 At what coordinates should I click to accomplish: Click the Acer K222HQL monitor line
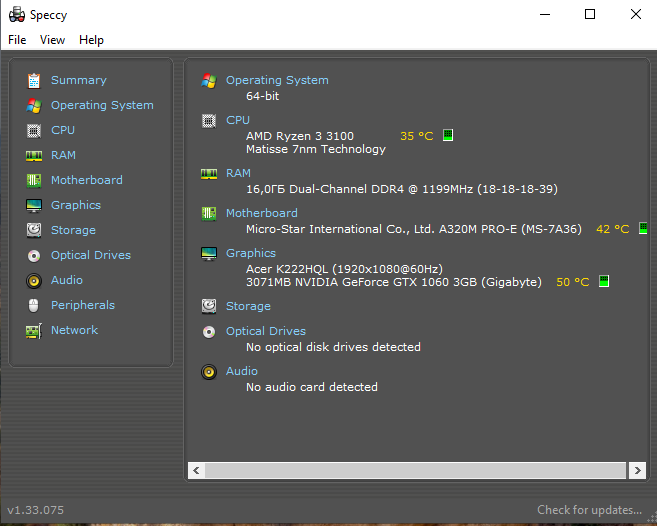tap(344, 269)
